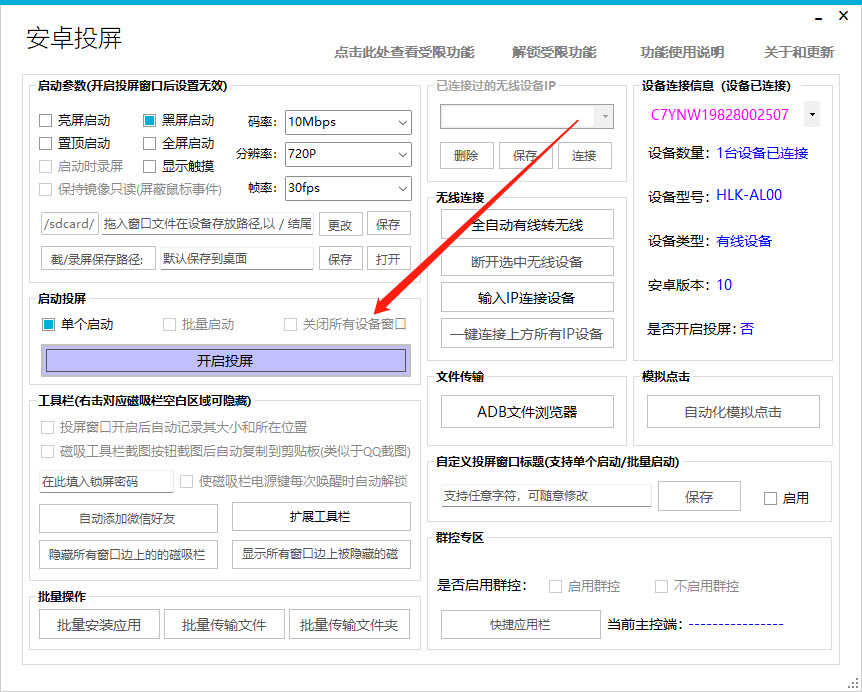Screen dimensions: 862x692
Task: Focus 在此填入锁屏密码 input field
Action: (x=107, y=481)
